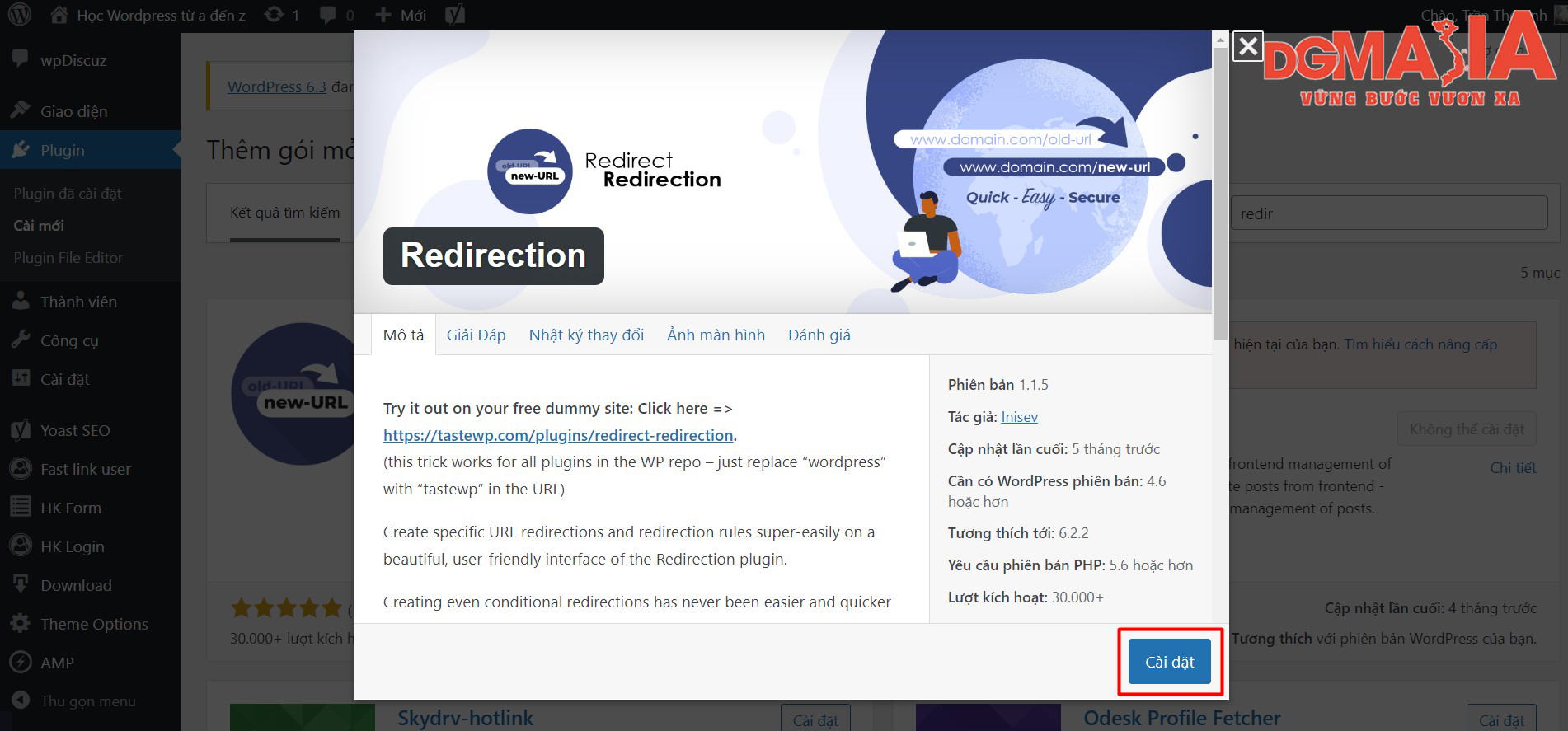The image size is (1568, 731).
Task: Click the HK Login avatar icon
Action: point(21,546)
